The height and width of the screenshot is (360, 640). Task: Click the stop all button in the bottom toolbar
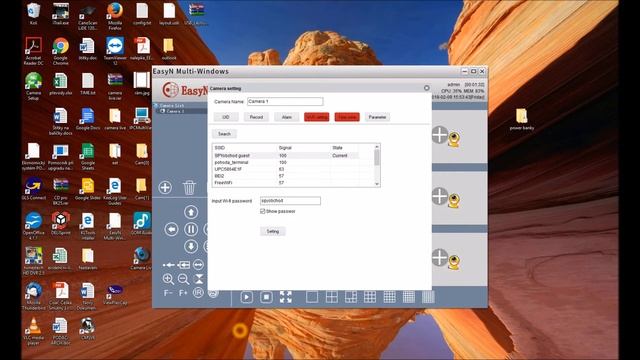point(266,297)
